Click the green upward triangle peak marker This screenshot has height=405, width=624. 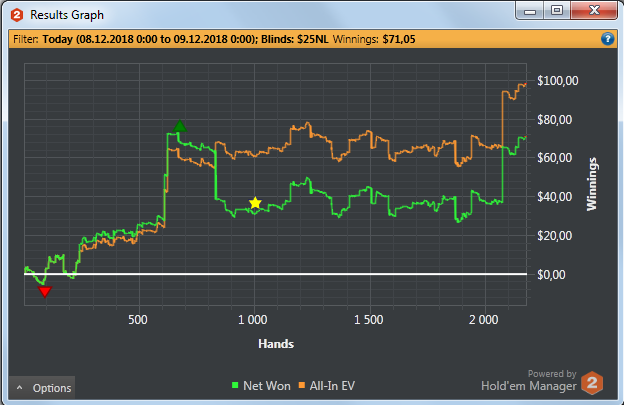click(180, 125)
